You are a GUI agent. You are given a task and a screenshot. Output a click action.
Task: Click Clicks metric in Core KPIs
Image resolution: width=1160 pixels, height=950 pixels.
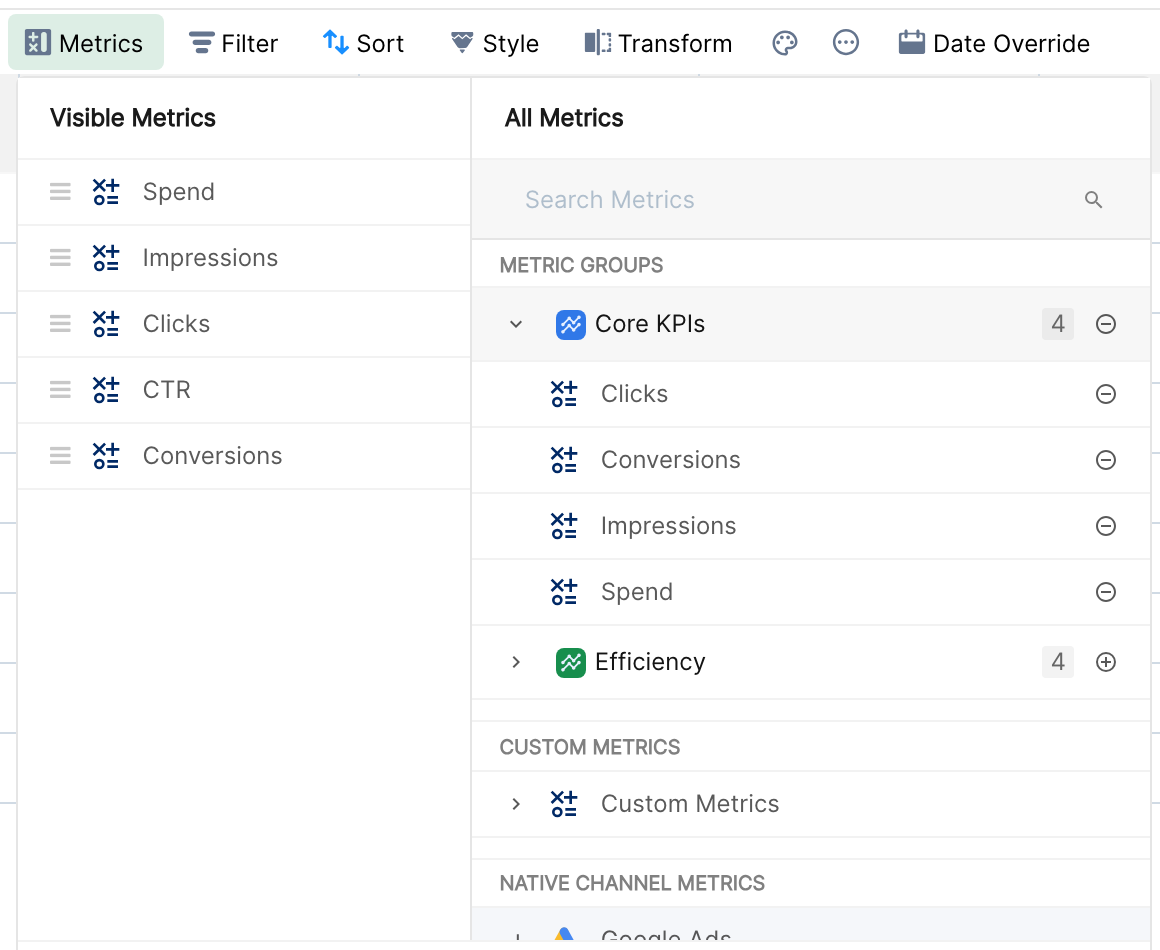click(x=634, y=394)
